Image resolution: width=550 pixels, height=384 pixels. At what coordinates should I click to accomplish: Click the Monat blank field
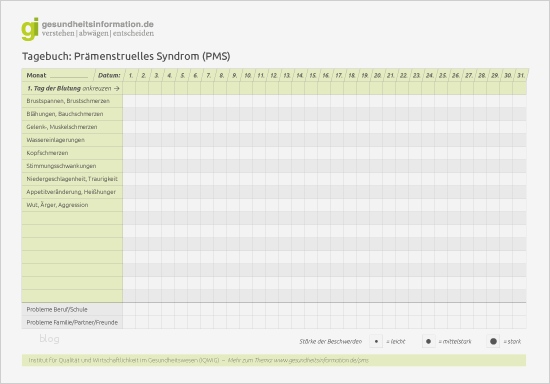click(x=69, y=76)
